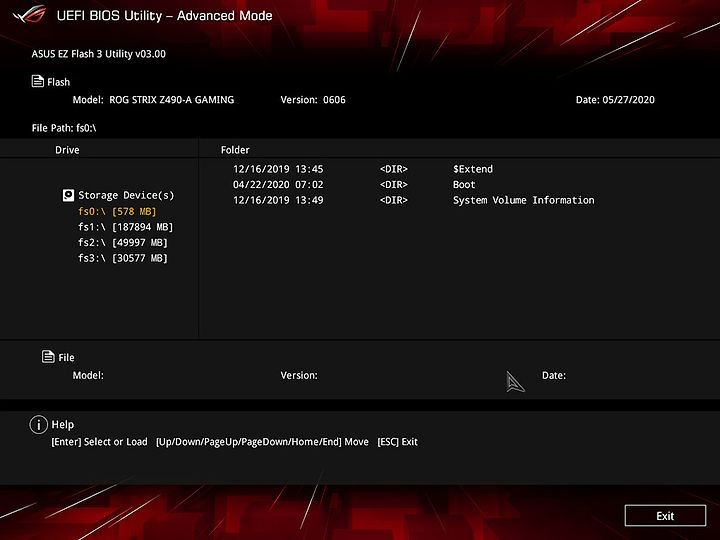
Task: Click the Drive column header
Action: pyautogui.click(x=67, y=150)
